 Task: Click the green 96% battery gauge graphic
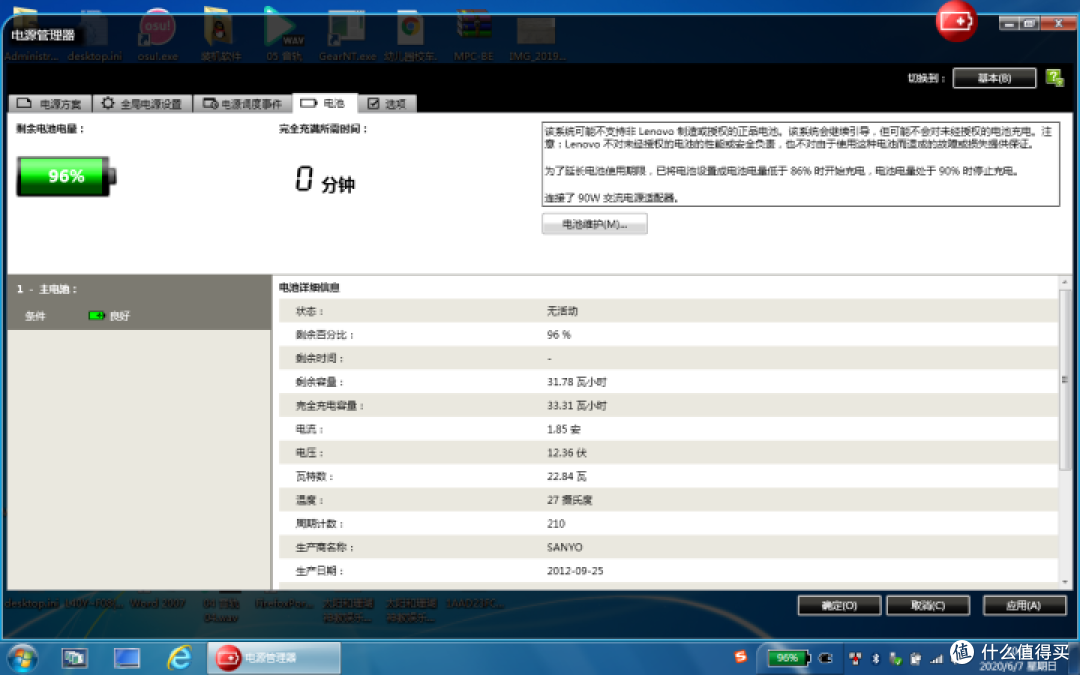point(66,176)
